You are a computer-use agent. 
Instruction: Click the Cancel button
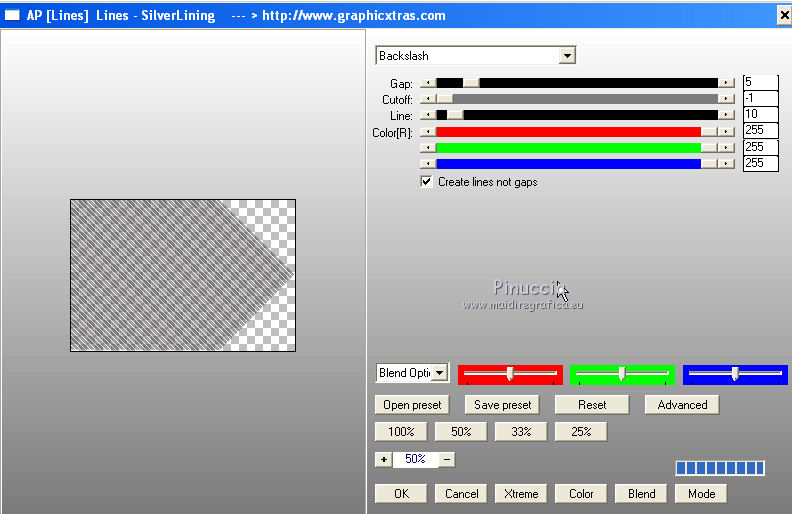coord(461,494)
